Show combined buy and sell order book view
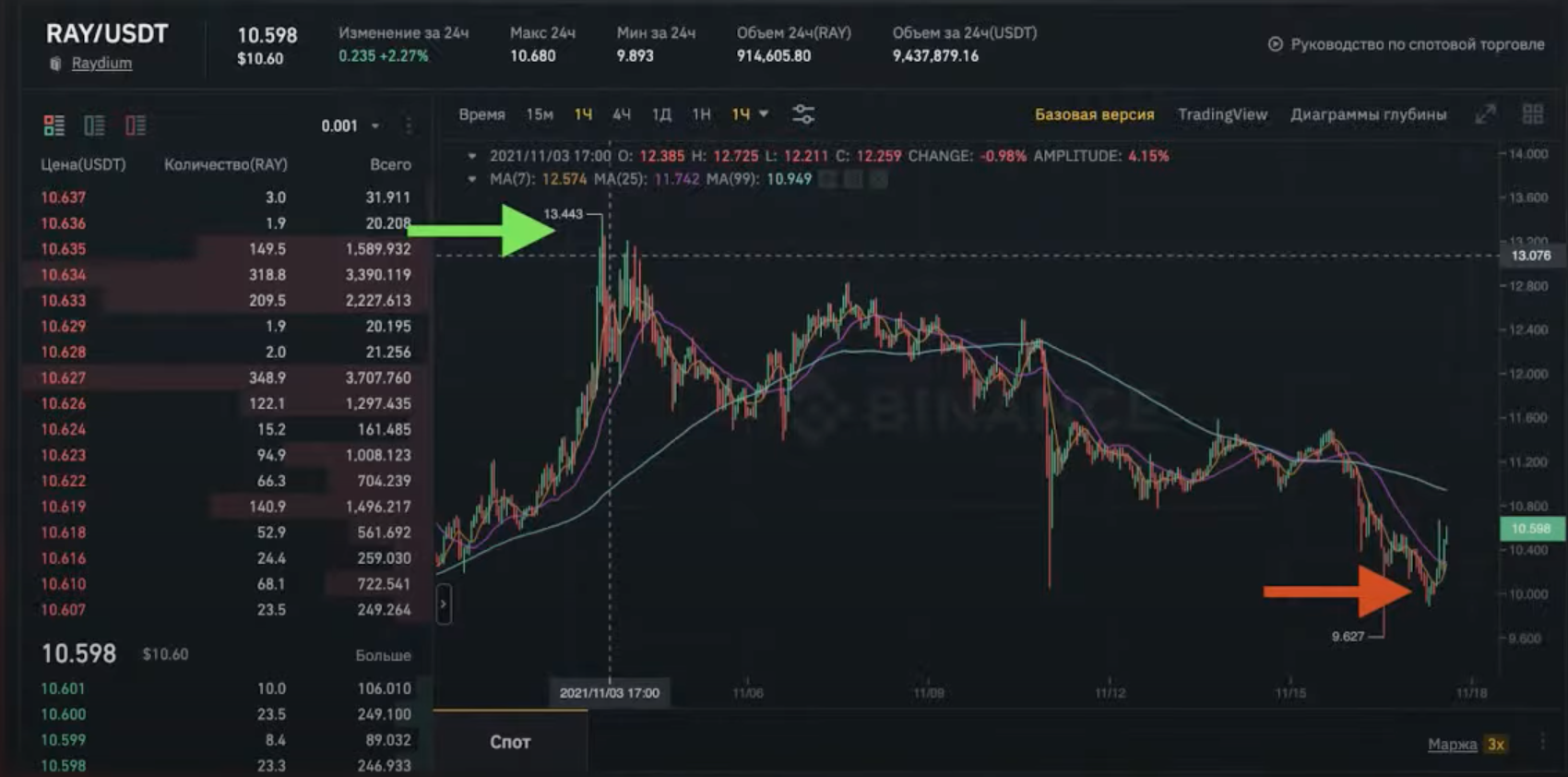The height and width of the screenshot is (777, 1568). click(x=54, y=126)
